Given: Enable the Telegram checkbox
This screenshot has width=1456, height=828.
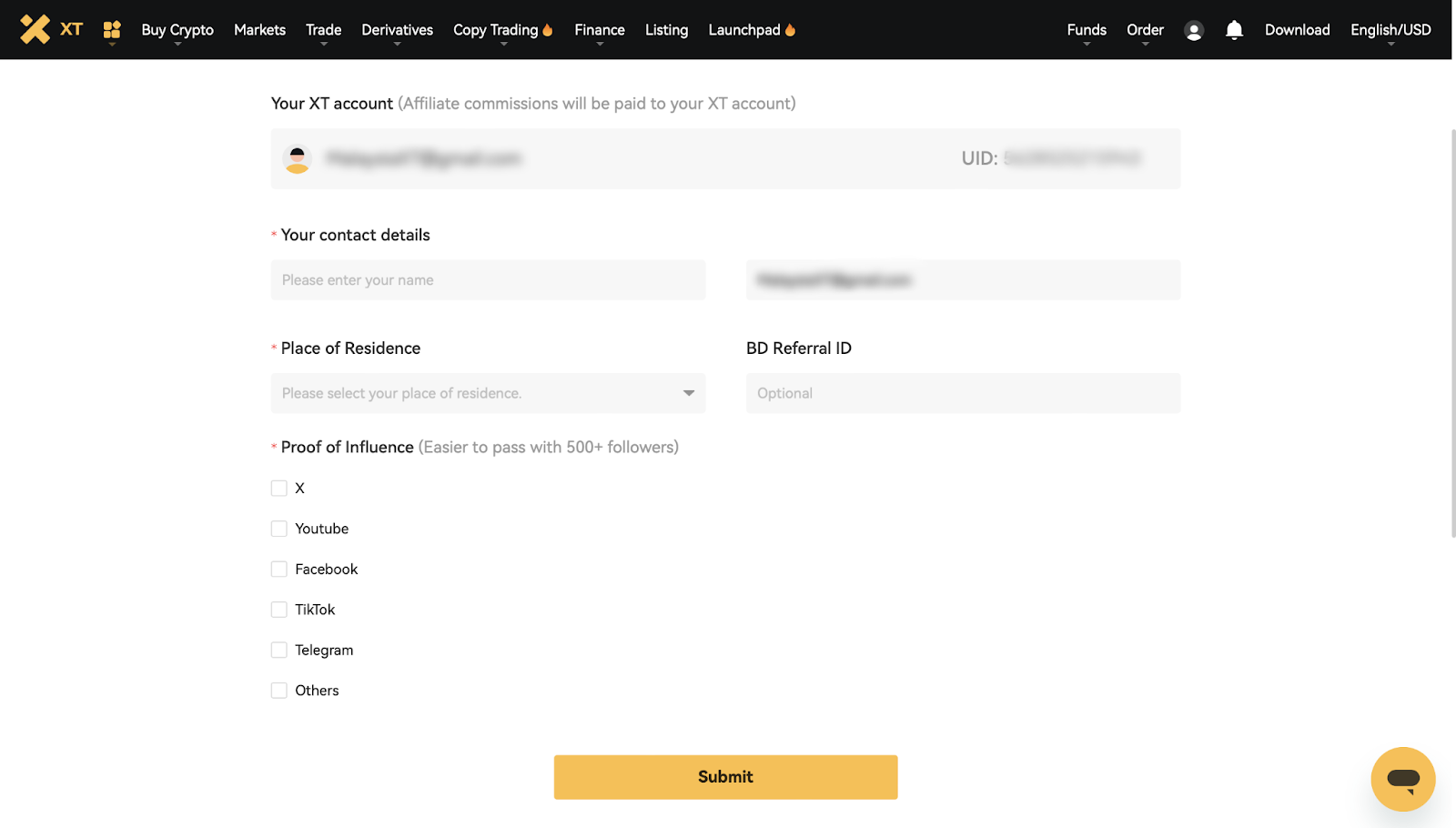Looking at the screenshot, I should tap(279, 650).
